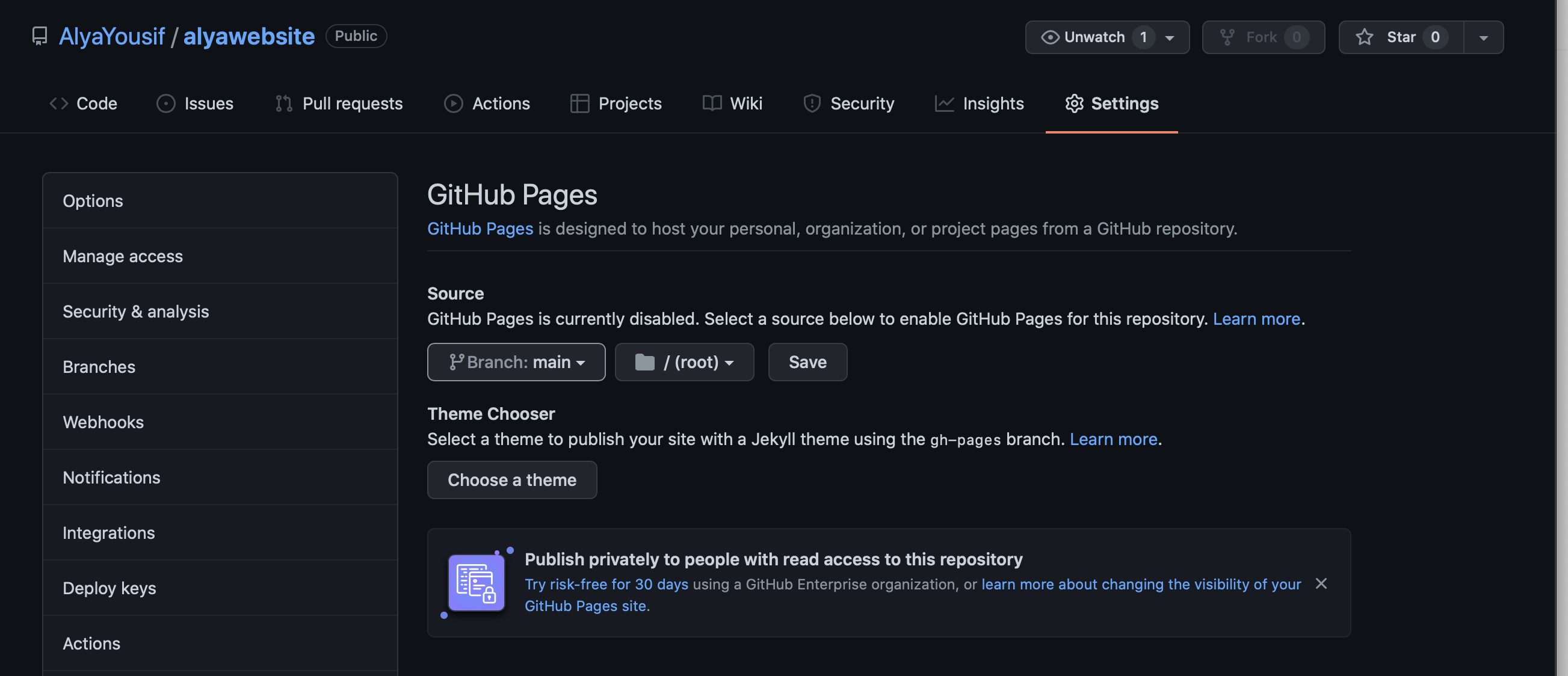The width and height of the screenshot is (1568, 676).
Task: Open Branches settings in the sidebar
Action: (x=220, y=367)
